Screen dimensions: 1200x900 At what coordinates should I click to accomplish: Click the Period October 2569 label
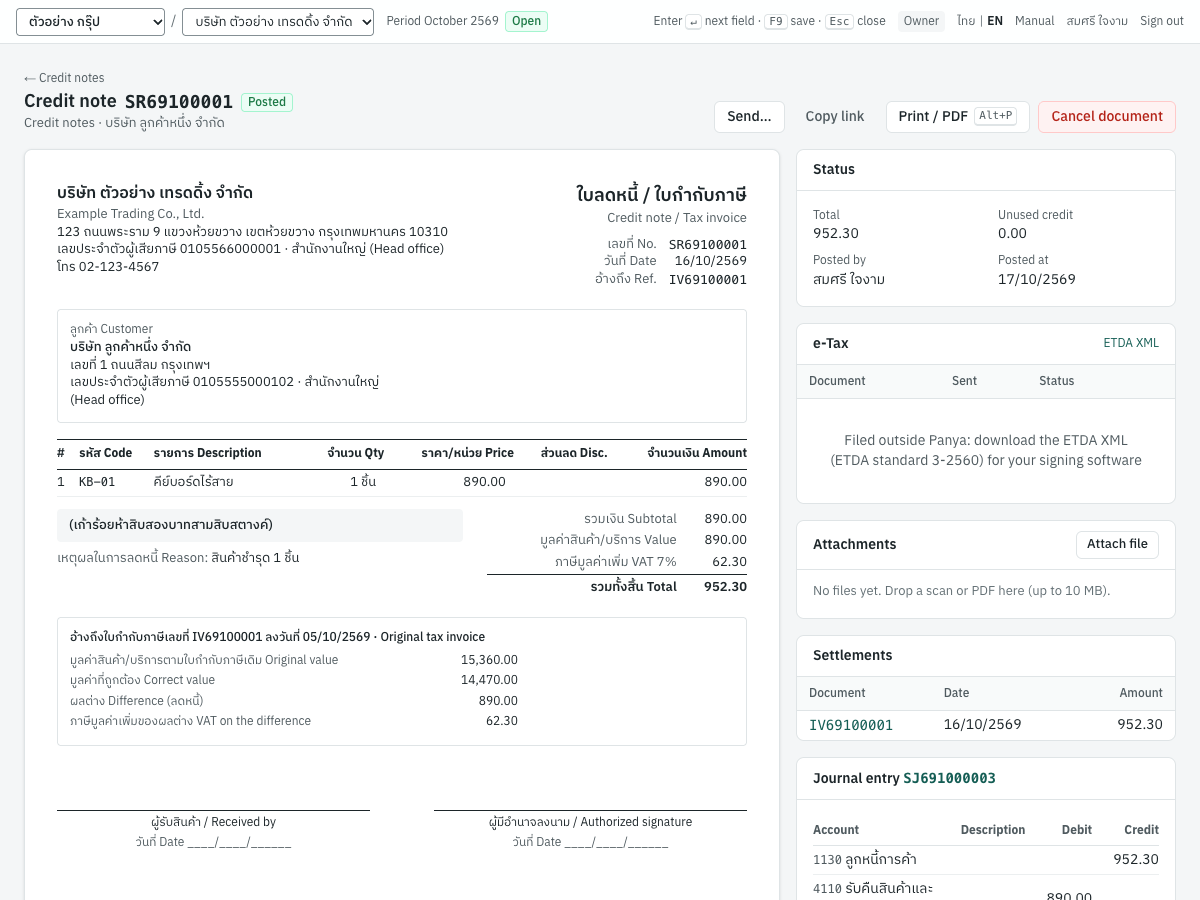pos(442,21)
